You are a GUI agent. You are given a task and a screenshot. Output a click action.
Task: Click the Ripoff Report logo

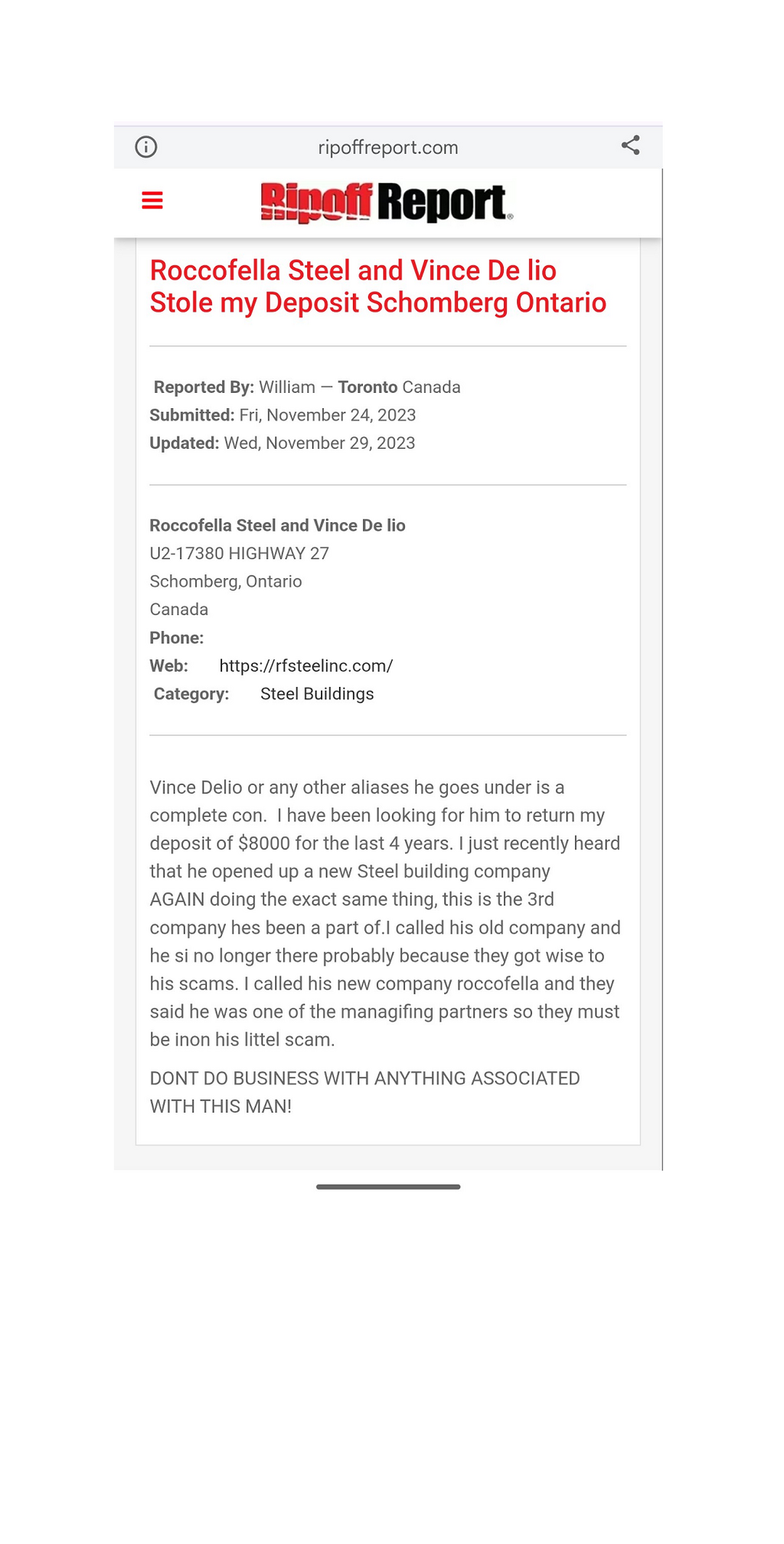tap(387, 203)
